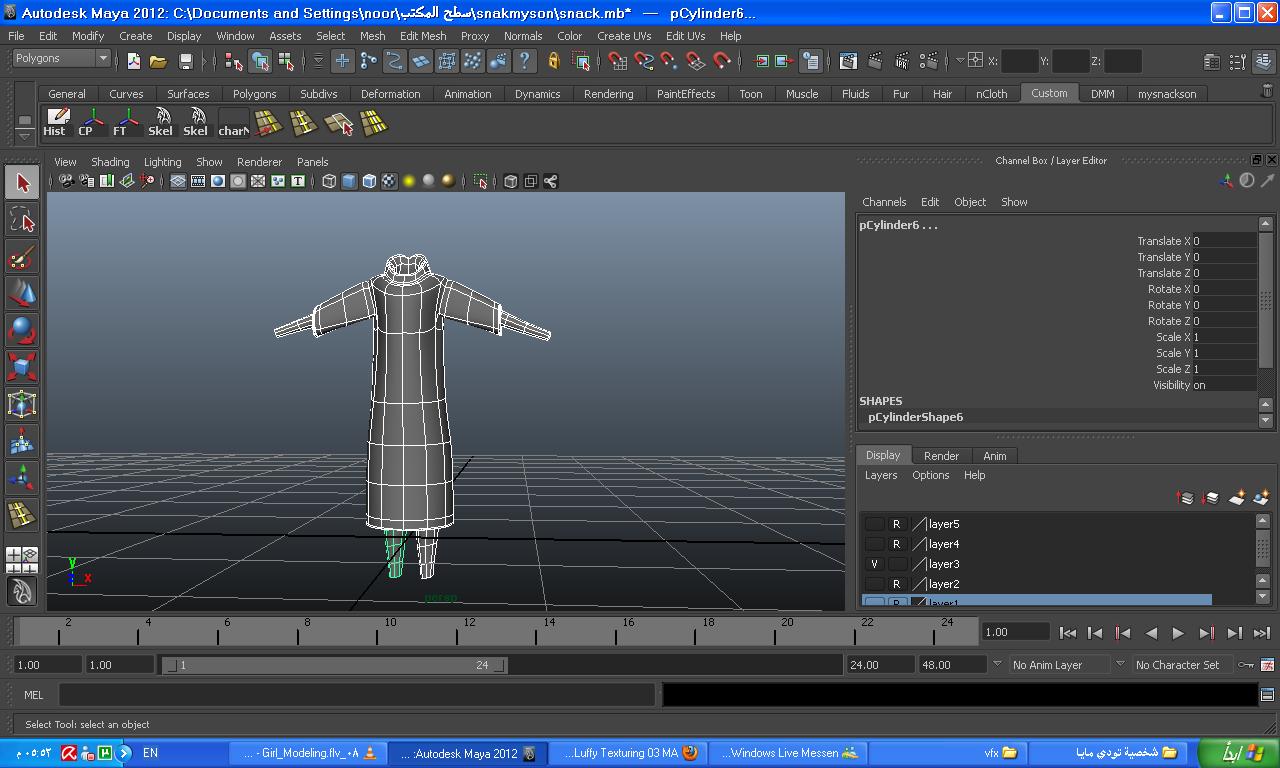The width and height of the screenshot is (1280, 768).
Task: Toggle visibility box of layer2
Action: click(x=874, y=584)
